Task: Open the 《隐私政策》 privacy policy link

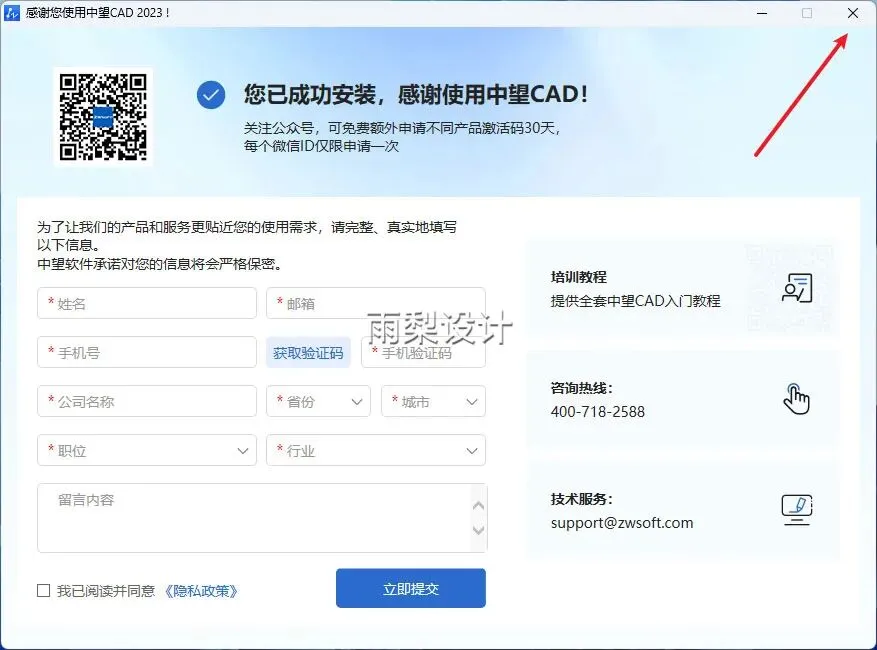Action: point(201,591)
